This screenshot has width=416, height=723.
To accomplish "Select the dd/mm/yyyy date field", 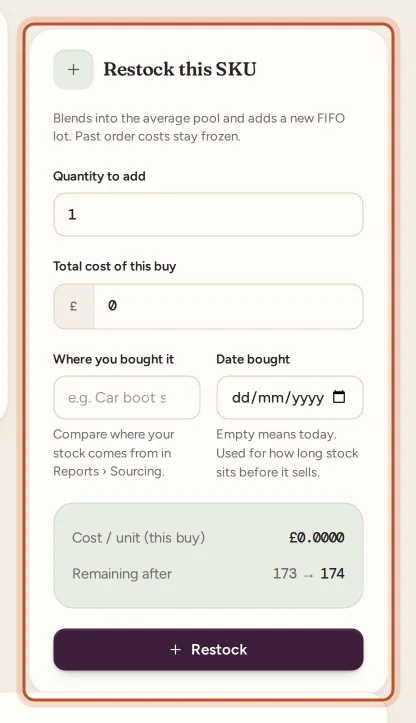I will (x=290, y=397).
